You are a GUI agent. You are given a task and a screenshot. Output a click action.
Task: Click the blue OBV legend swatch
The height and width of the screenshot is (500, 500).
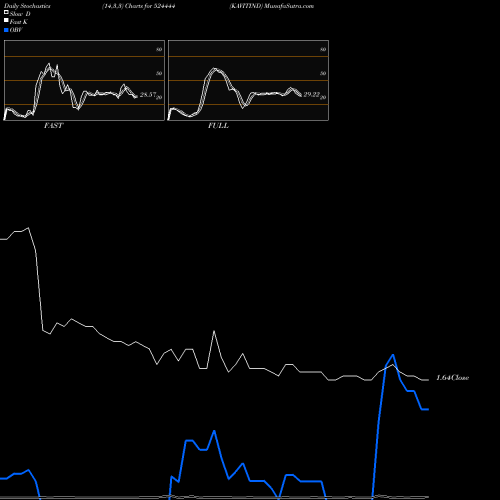coord(6,30)
